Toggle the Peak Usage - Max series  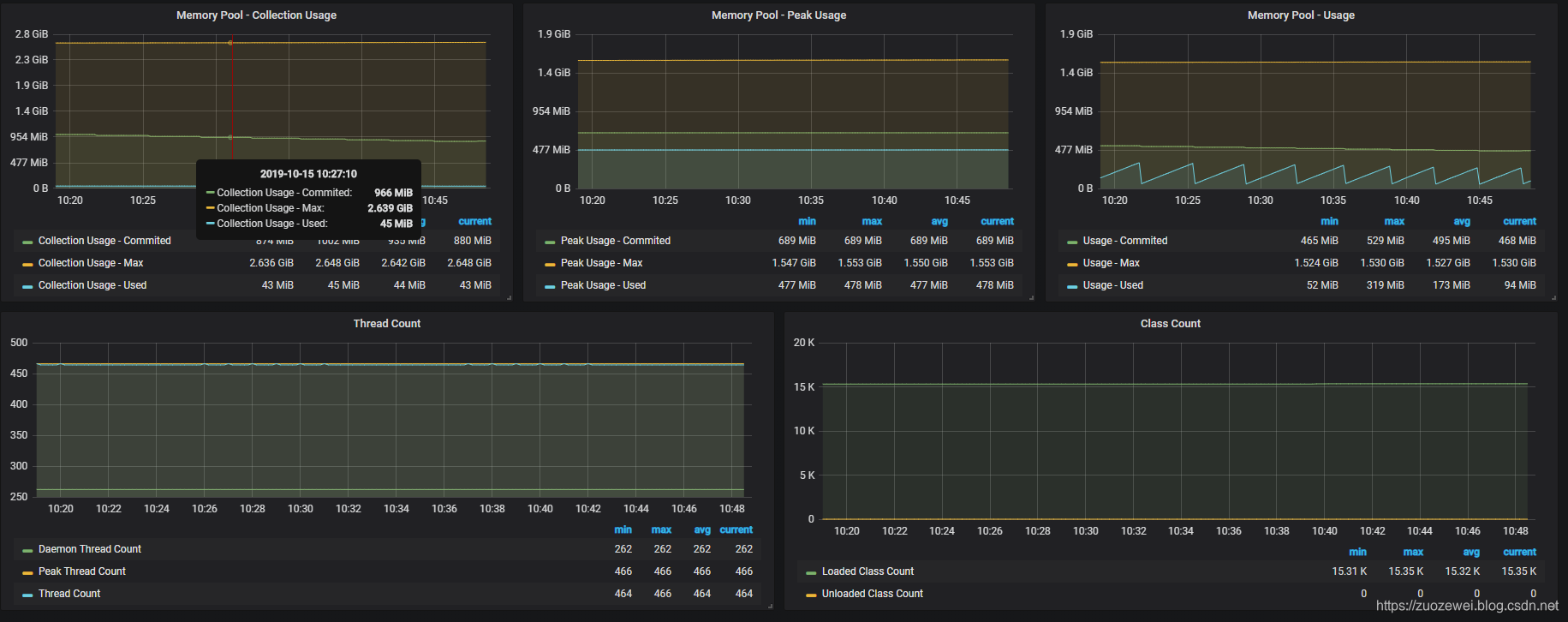tap(601, 263)
